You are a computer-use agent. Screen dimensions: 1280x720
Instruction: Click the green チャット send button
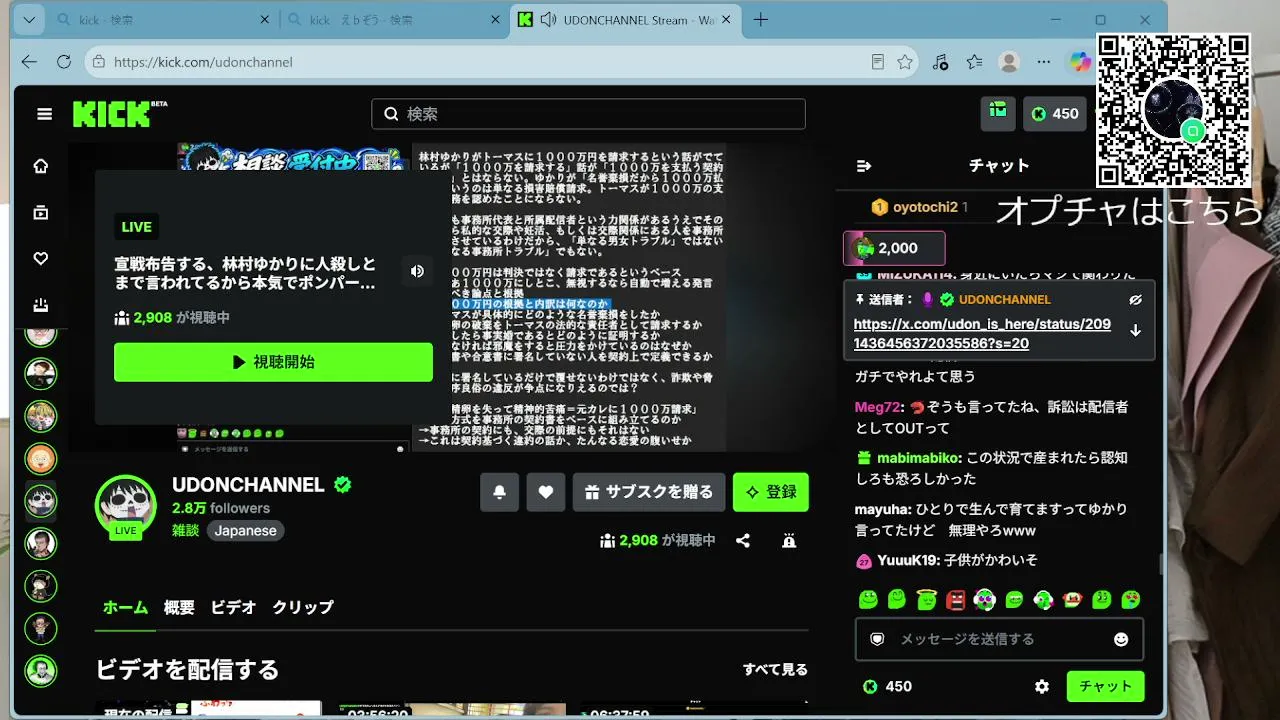coord(1106,686)
